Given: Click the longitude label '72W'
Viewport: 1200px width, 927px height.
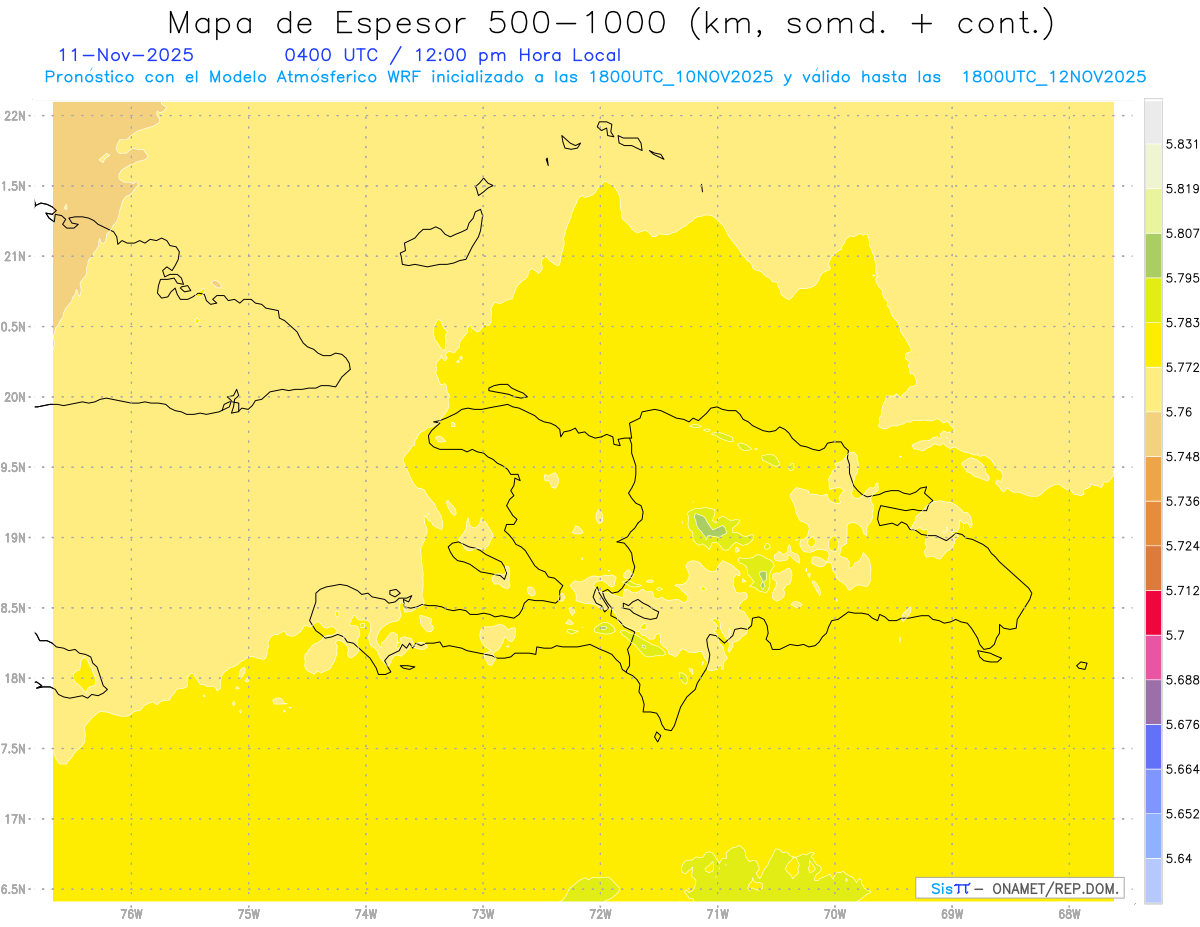Looking at the screenshot, I should point(600,914).
